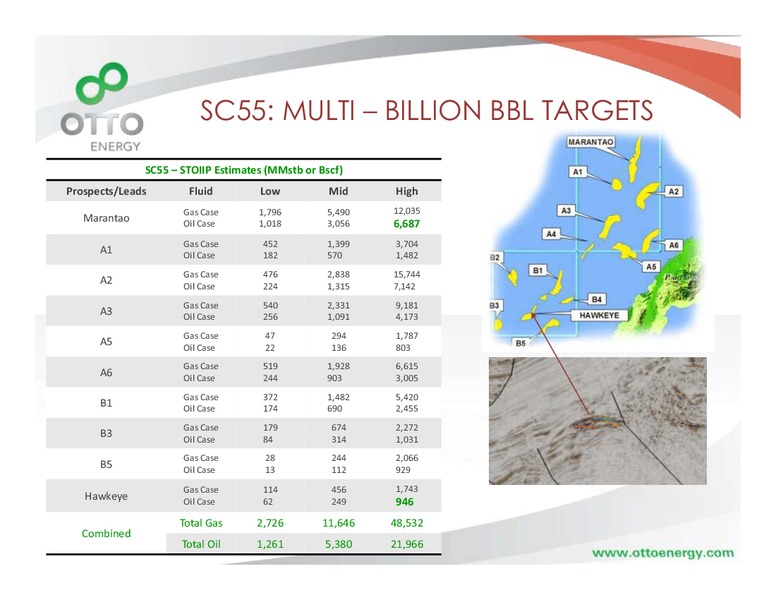Click the A5 row name in the table

click(x=106, y=342)
